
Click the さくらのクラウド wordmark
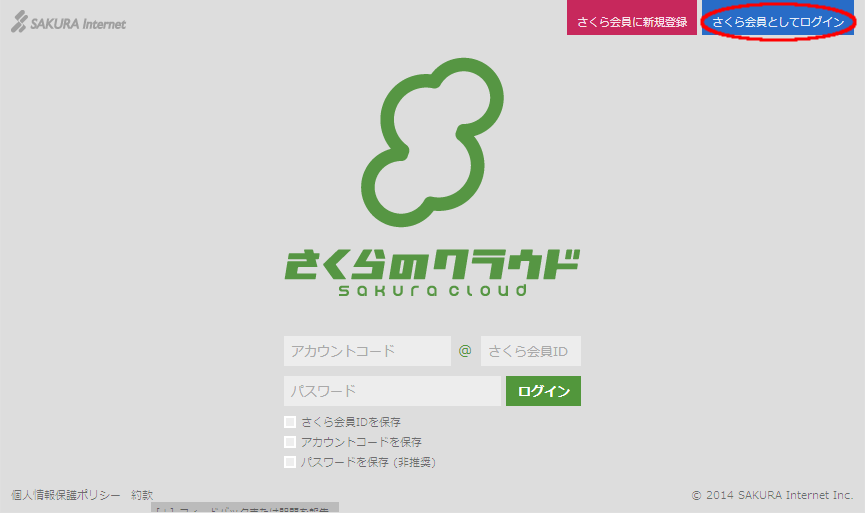click(x=432, y=264)
